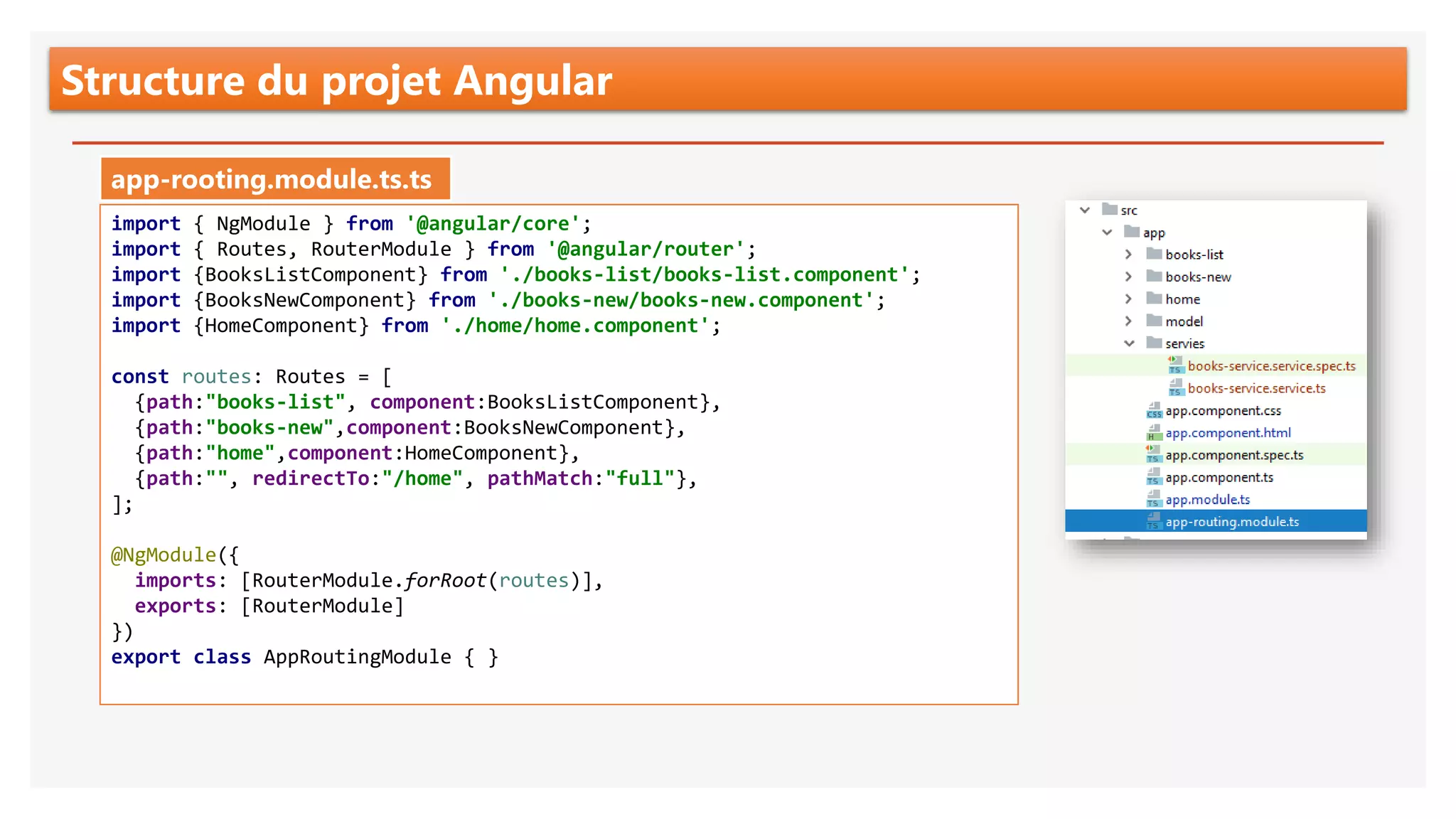Click the "books-new" route path value

269,427
